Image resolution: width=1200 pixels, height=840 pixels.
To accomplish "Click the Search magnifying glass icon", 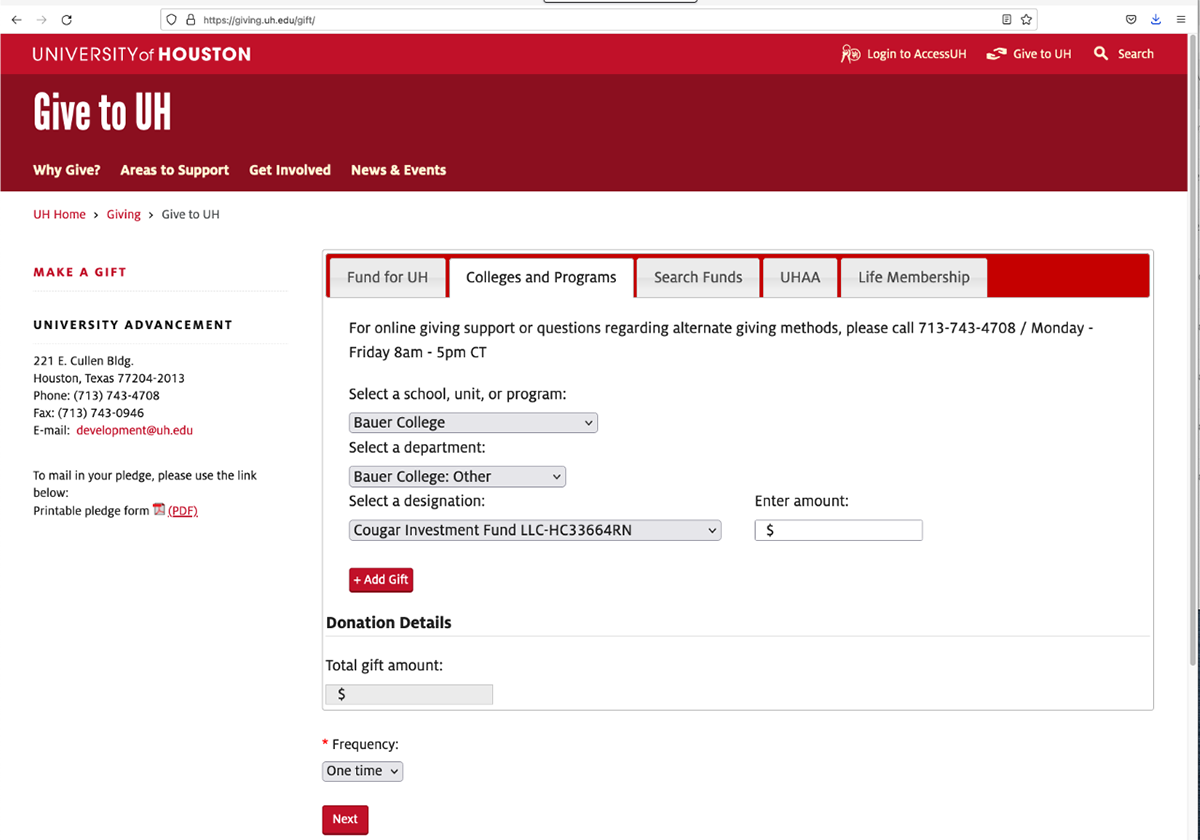I will point(1101,54).
